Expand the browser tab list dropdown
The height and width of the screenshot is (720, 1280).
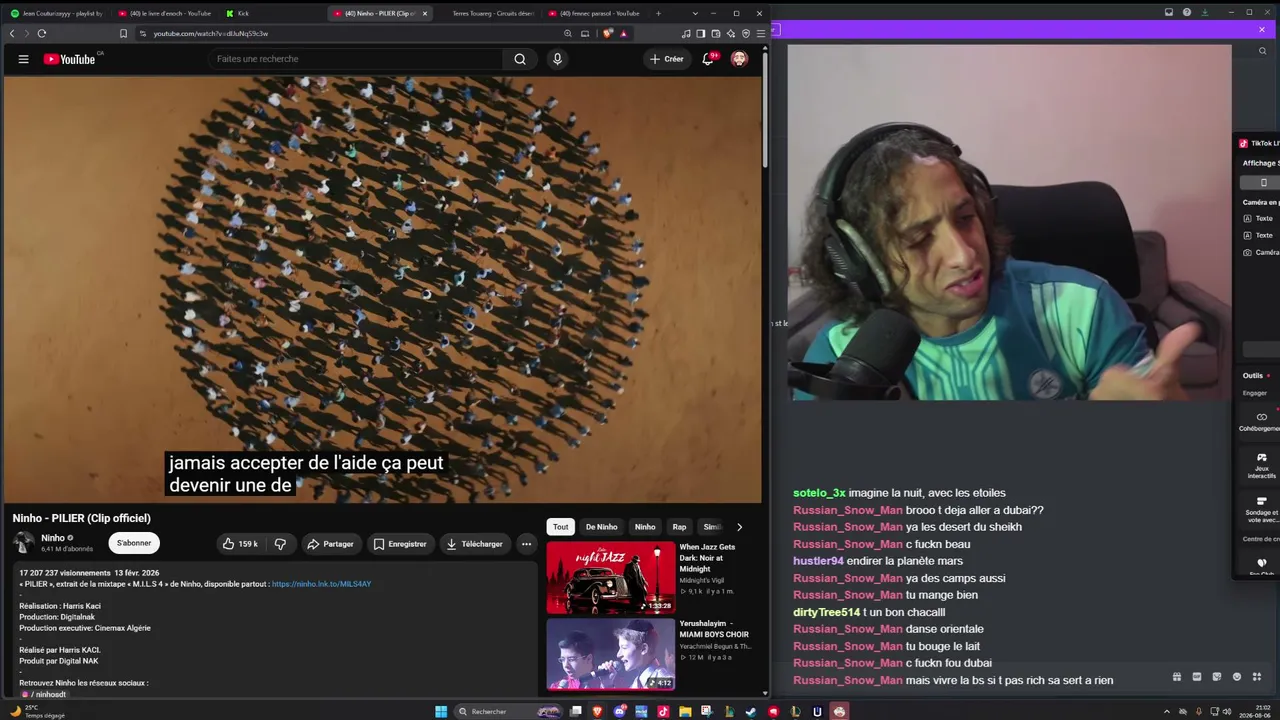coord(694,13)
